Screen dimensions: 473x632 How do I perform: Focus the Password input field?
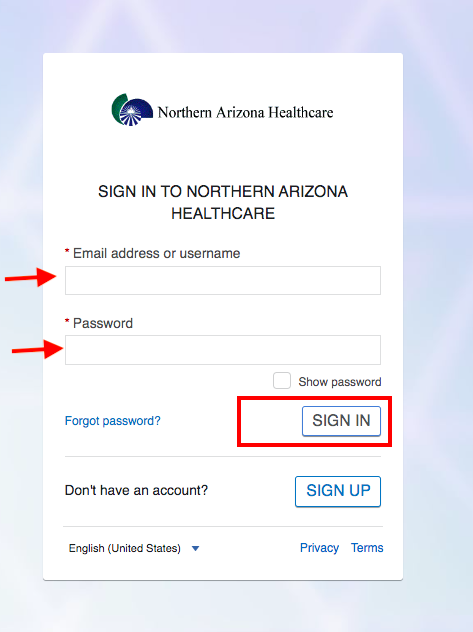(x=223, y=350)
